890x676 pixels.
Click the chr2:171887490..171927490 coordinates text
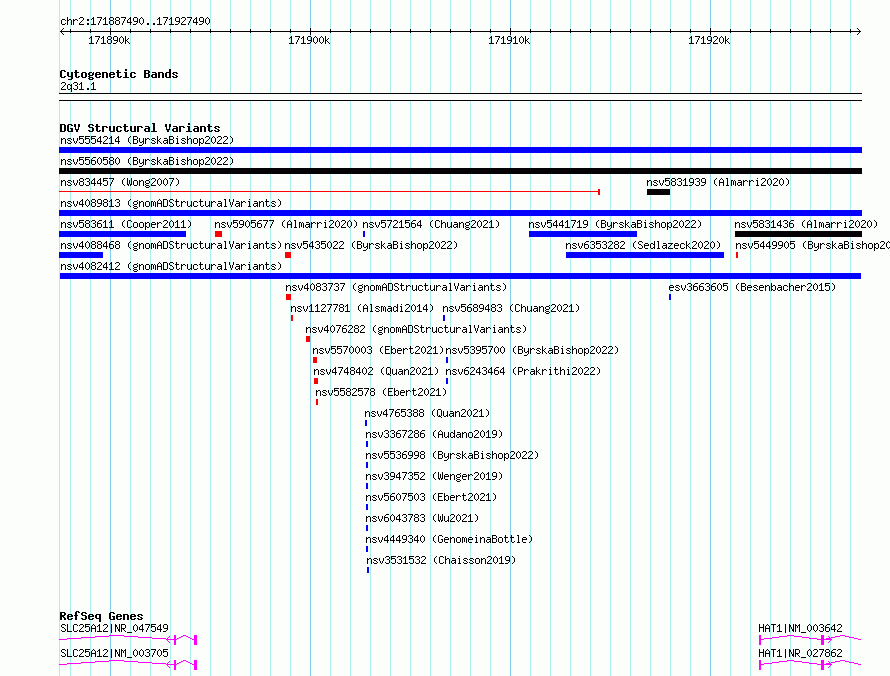[135, 21]
